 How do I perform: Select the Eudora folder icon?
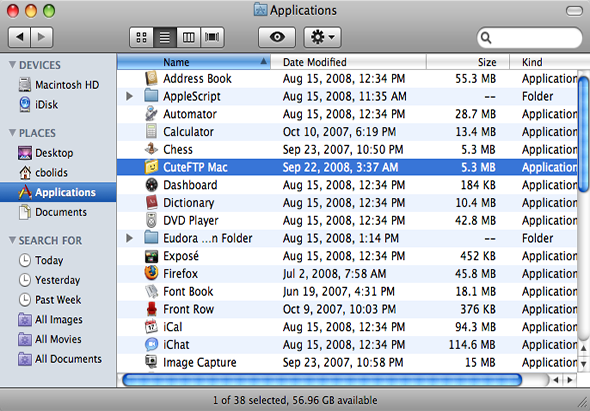point(151,238)
